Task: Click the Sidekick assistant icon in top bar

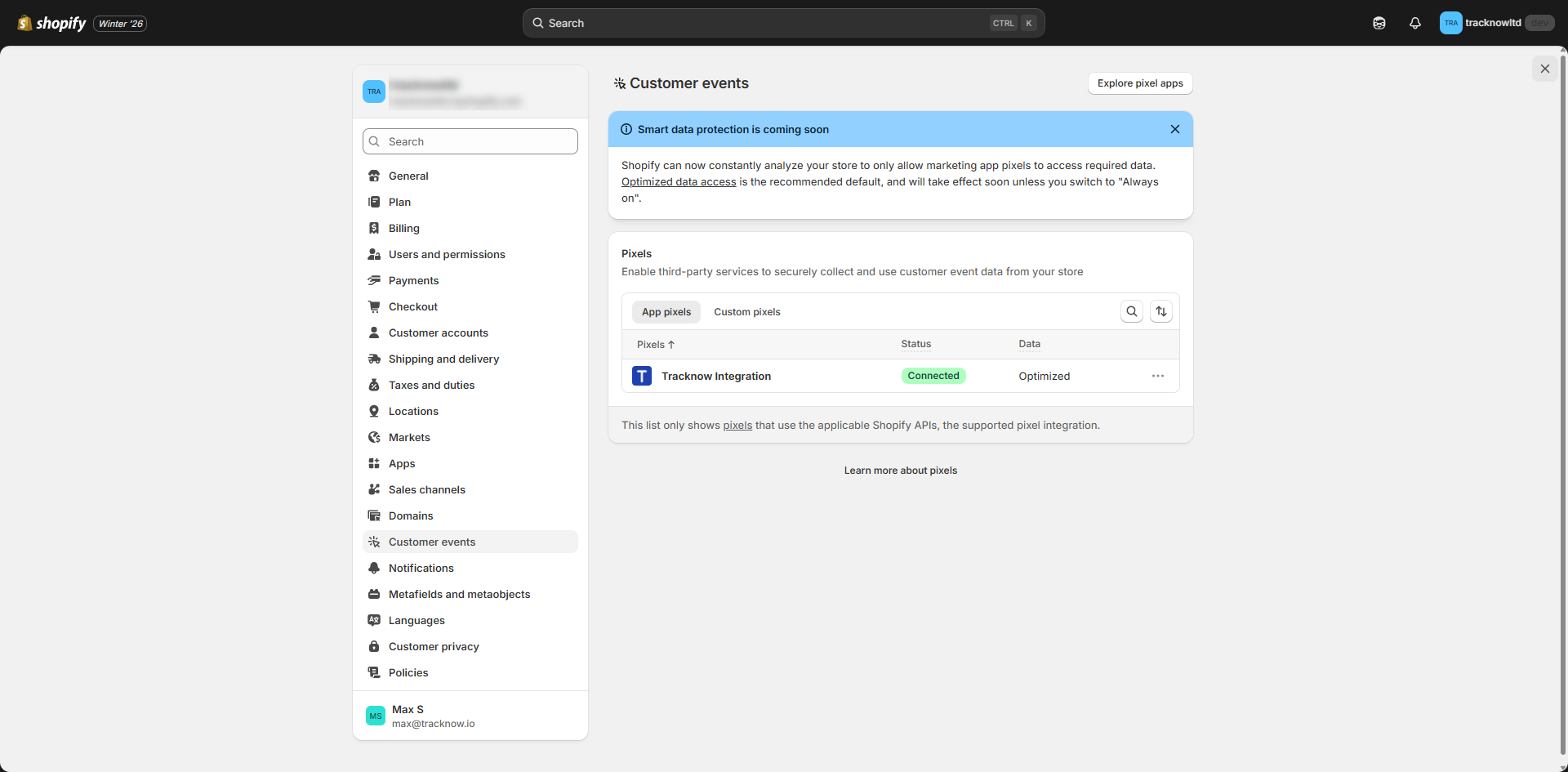Action: 1379,23
